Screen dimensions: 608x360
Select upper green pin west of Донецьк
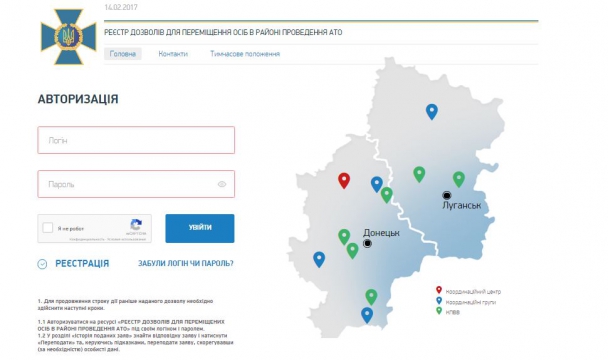point(344,237)
